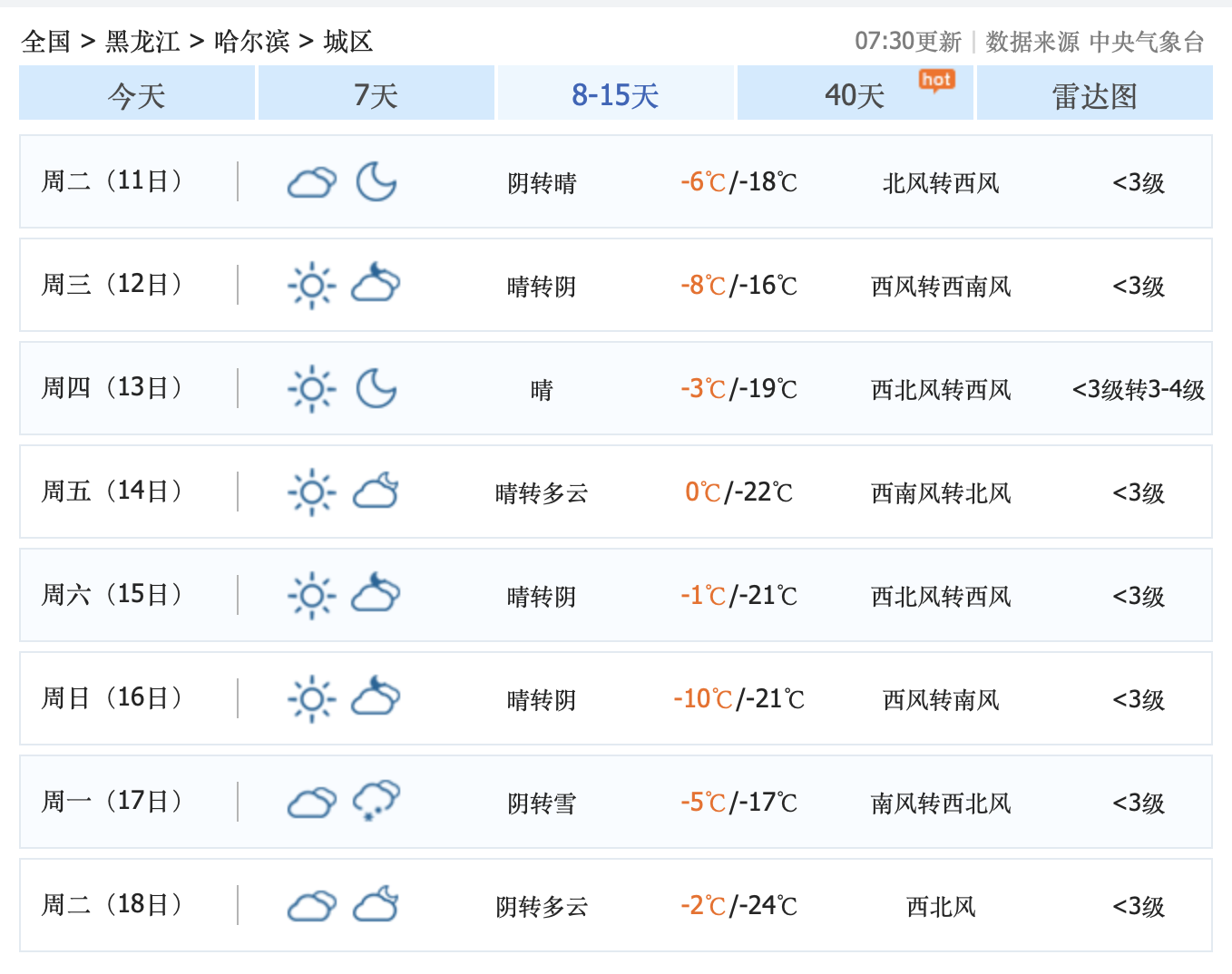Switch to the 雷达图 view
The height and width of the screenshot is (974, 1232).
click(x=1094, y=94)
